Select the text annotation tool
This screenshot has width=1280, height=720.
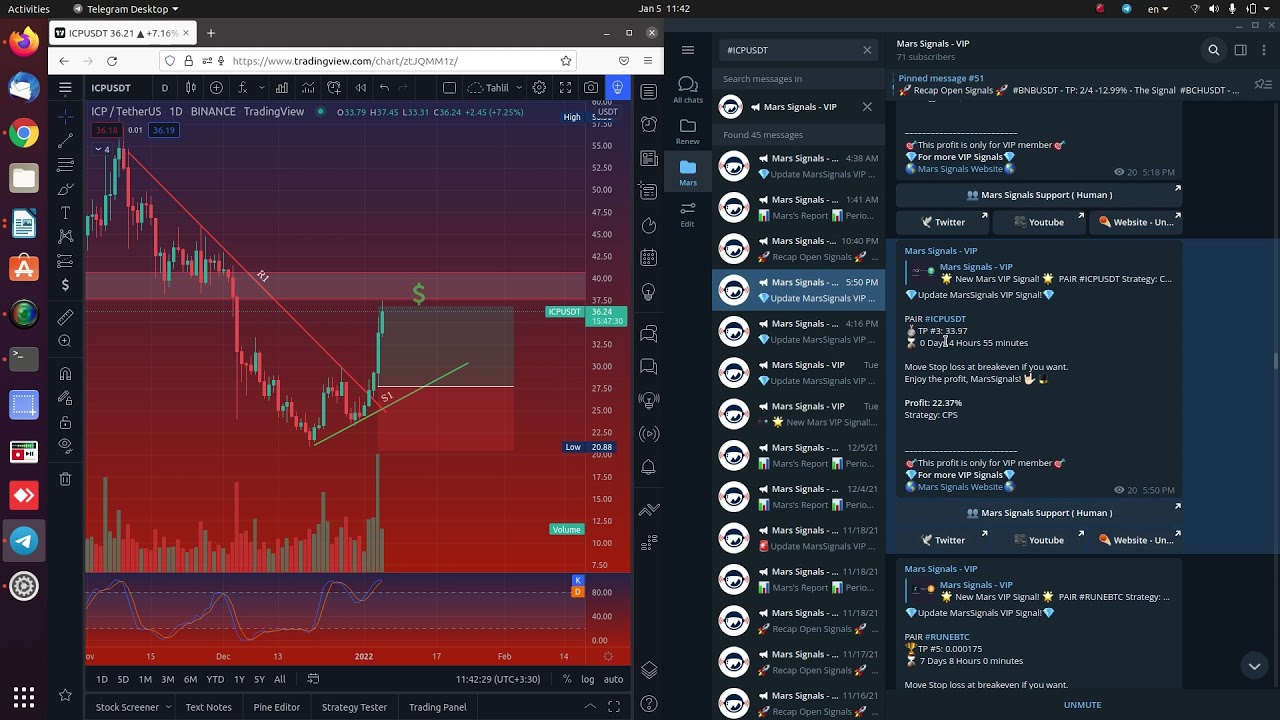tap(65, 213)
